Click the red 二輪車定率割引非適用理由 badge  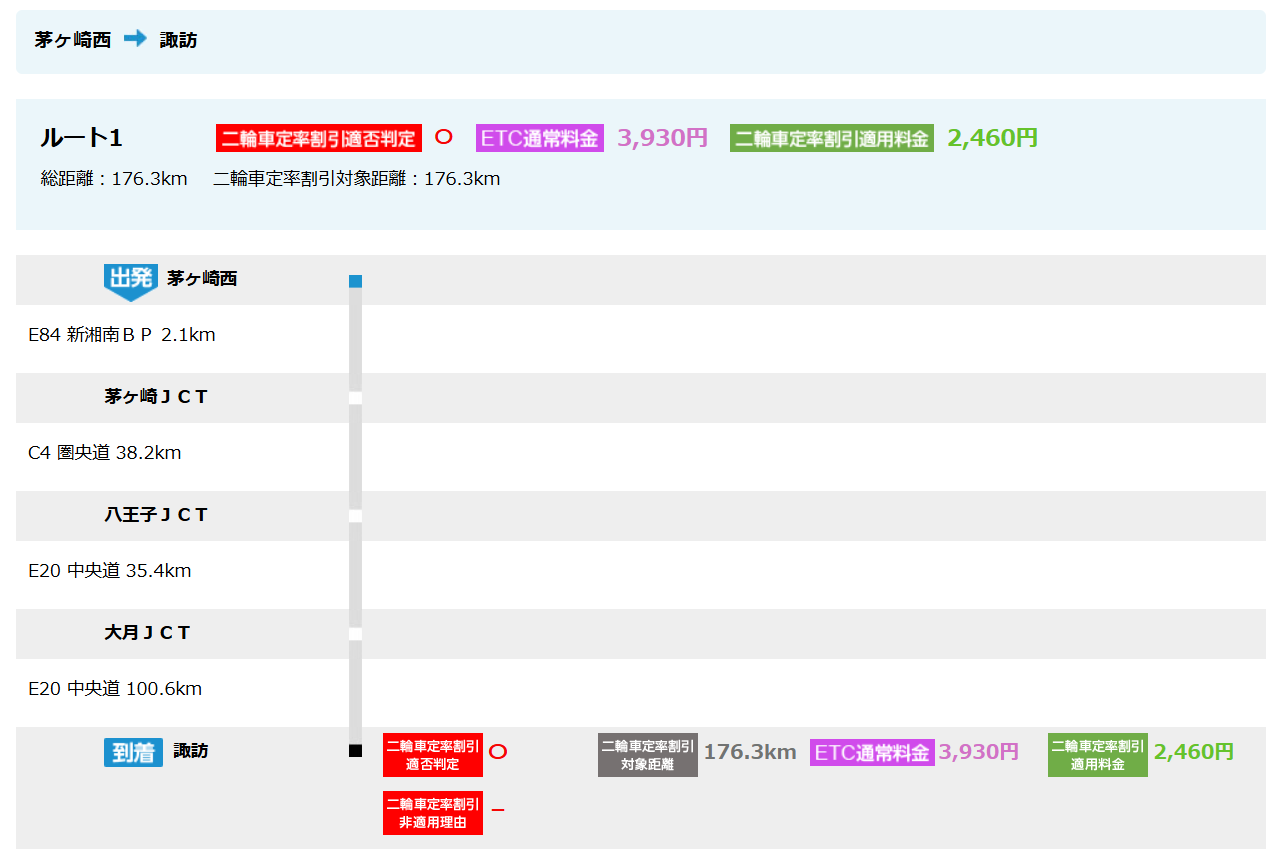432,812
